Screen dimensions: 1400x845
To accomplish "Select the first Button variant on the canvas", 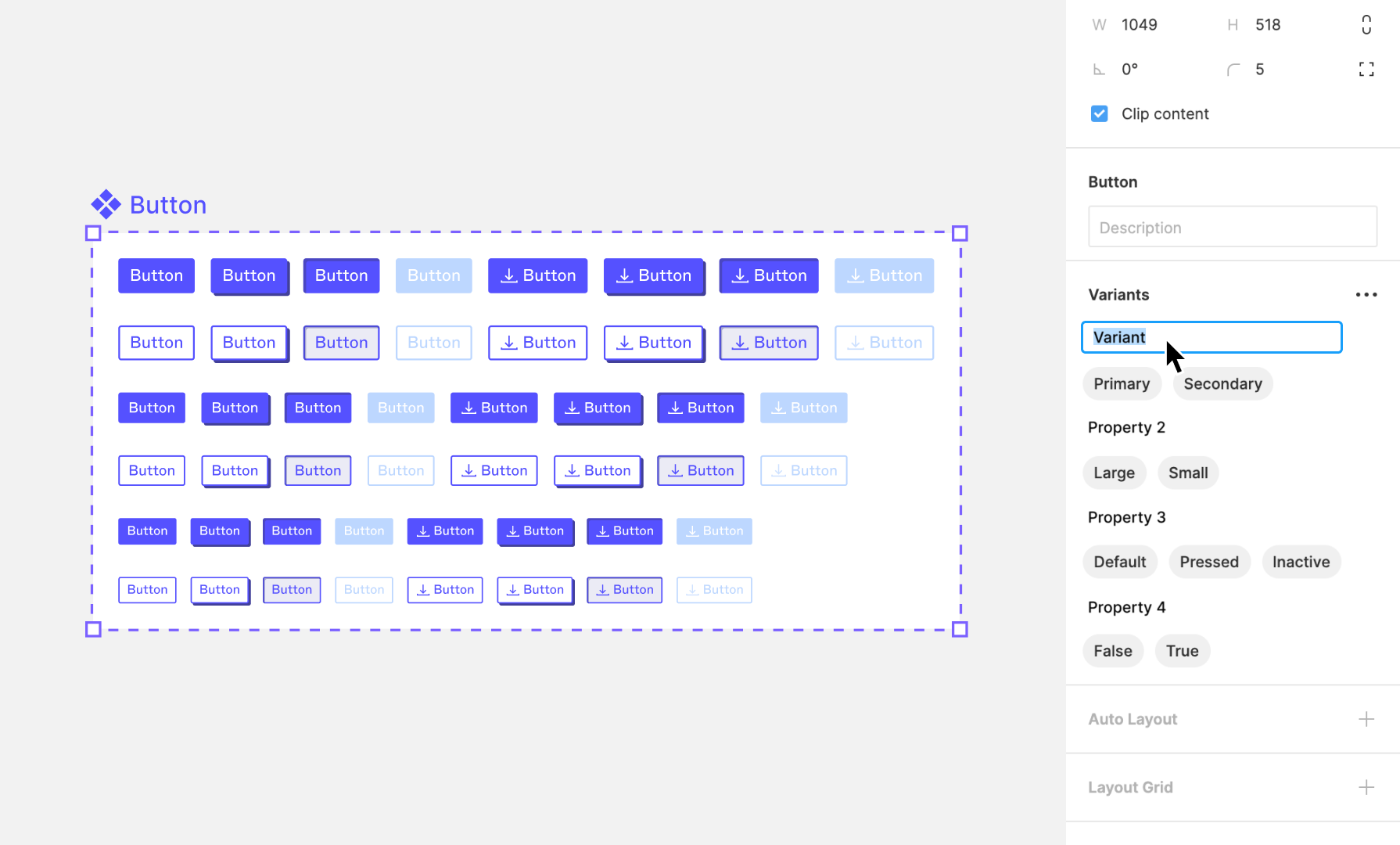I will 156,275.
